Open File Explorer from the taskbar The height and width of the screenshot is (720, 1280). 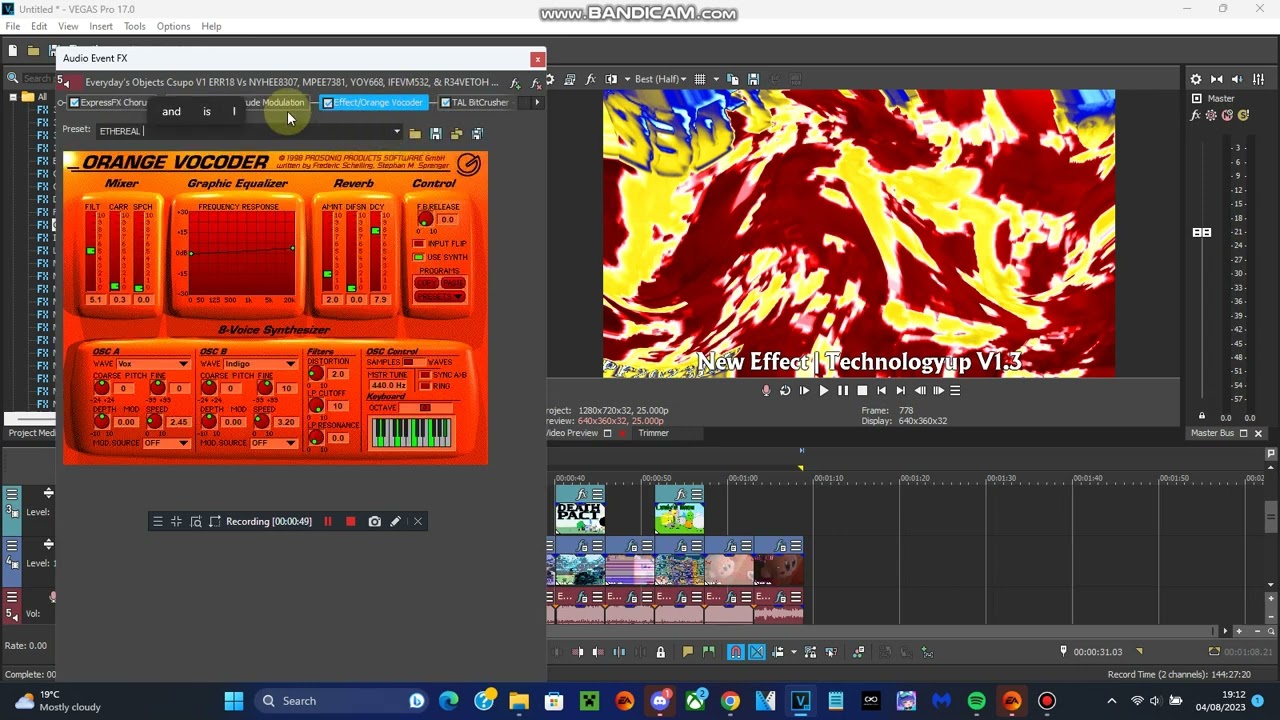pyautogui.click(x=519, y=701)
